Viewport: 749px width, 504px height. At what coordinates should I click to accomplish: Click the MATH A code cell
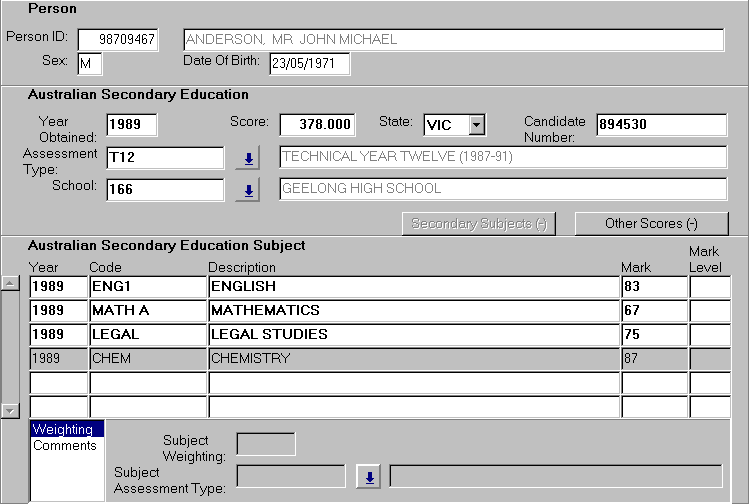click(147, 311)
